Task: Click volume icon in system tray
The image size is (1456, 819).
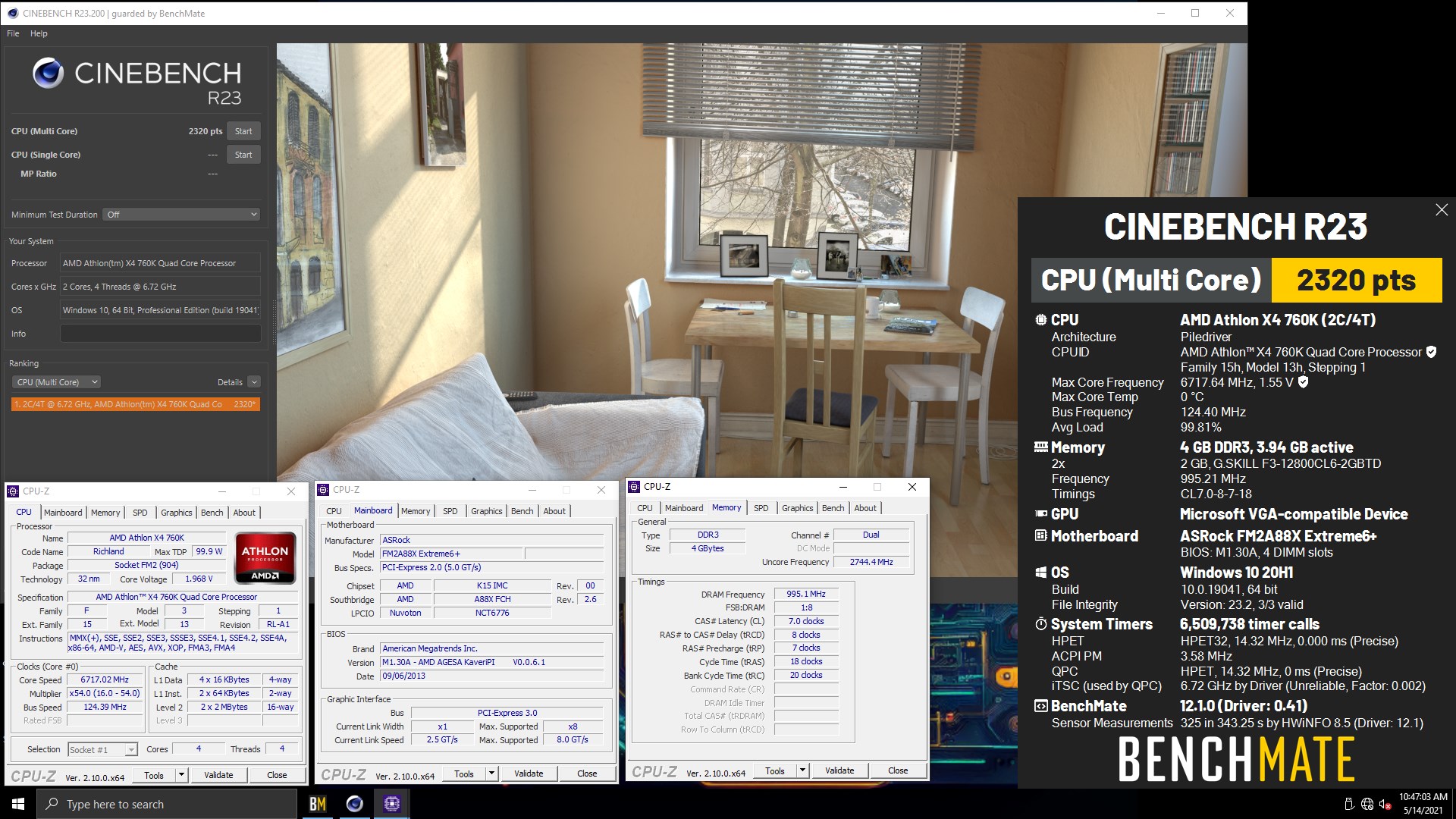Action: (x=1385, y=804)
